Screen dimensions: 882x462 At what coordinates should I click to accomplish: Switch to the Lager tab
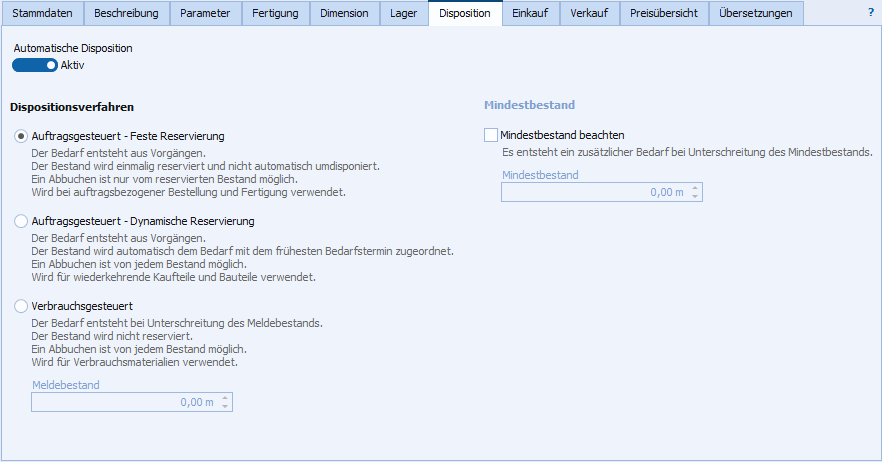pos(404,13)
